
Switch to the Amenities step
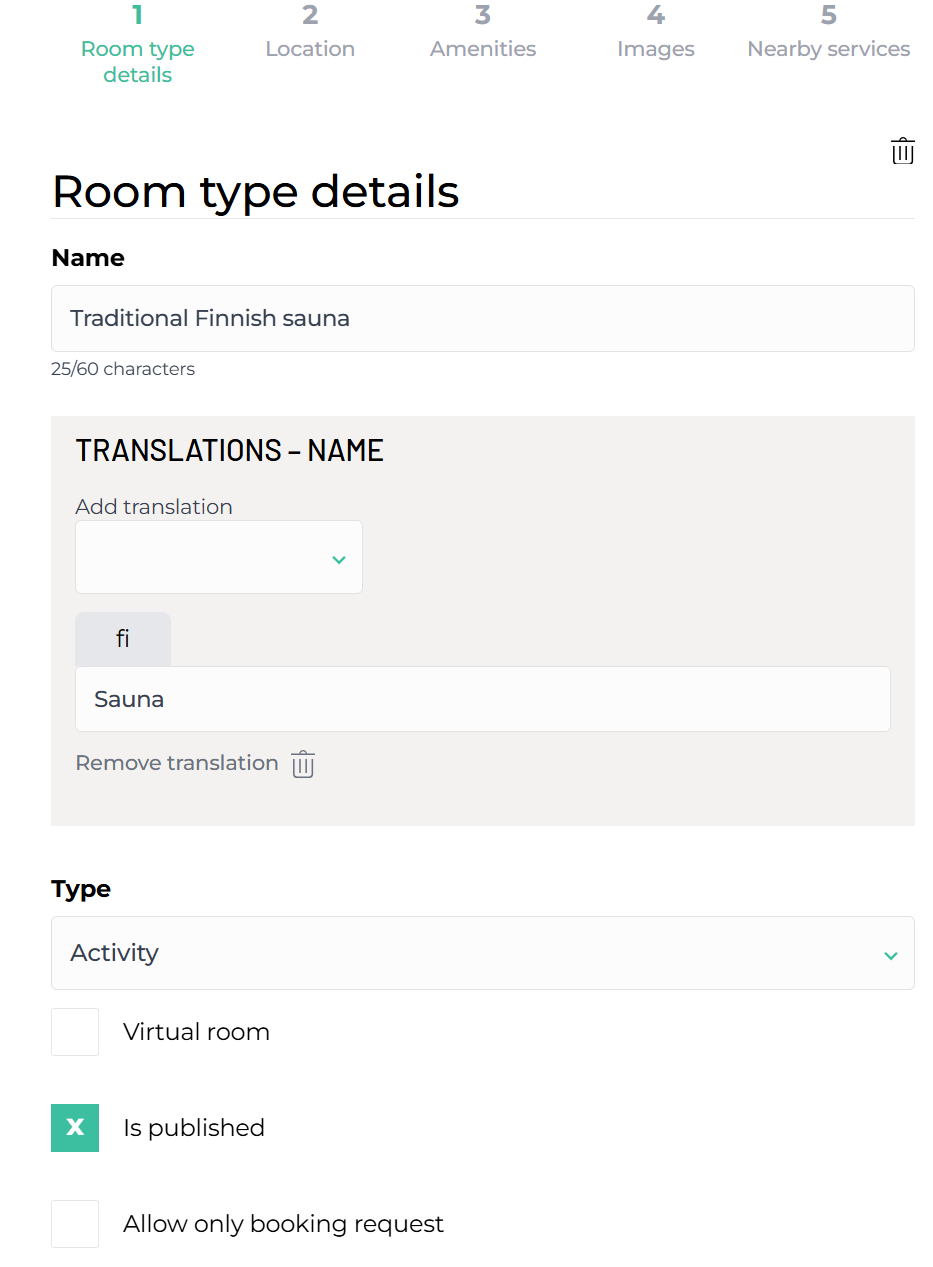[x=483, y=49]
